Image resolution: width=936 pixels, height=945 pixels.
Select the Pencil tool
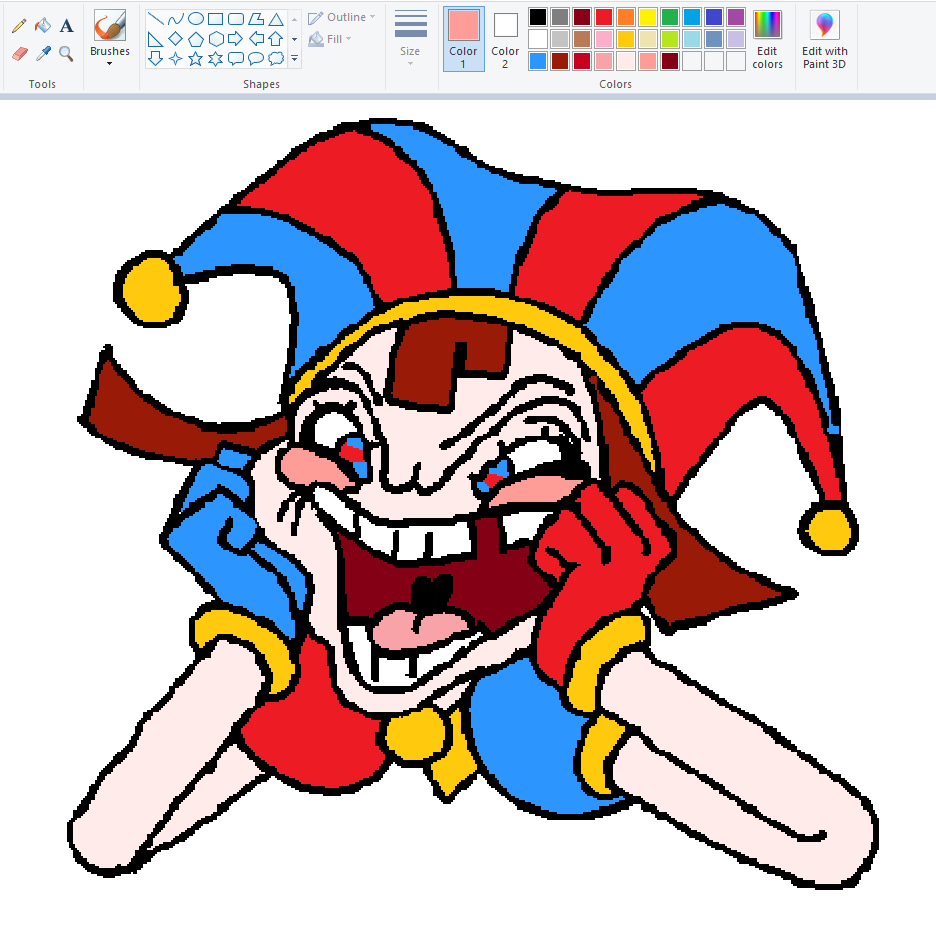[x=19, y=25]
